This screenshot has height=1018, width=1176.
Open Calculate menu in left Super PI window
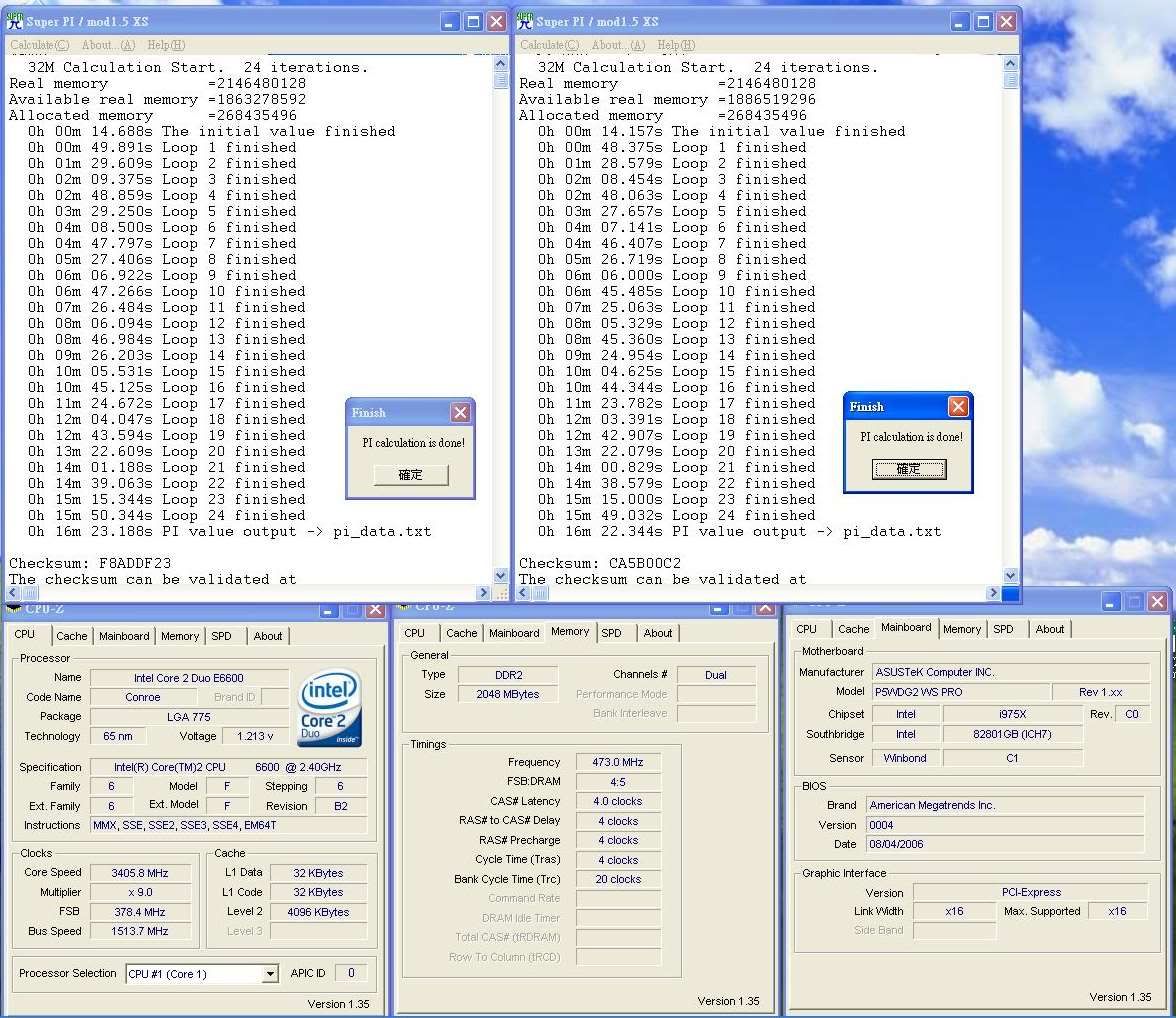pos(40,45)
